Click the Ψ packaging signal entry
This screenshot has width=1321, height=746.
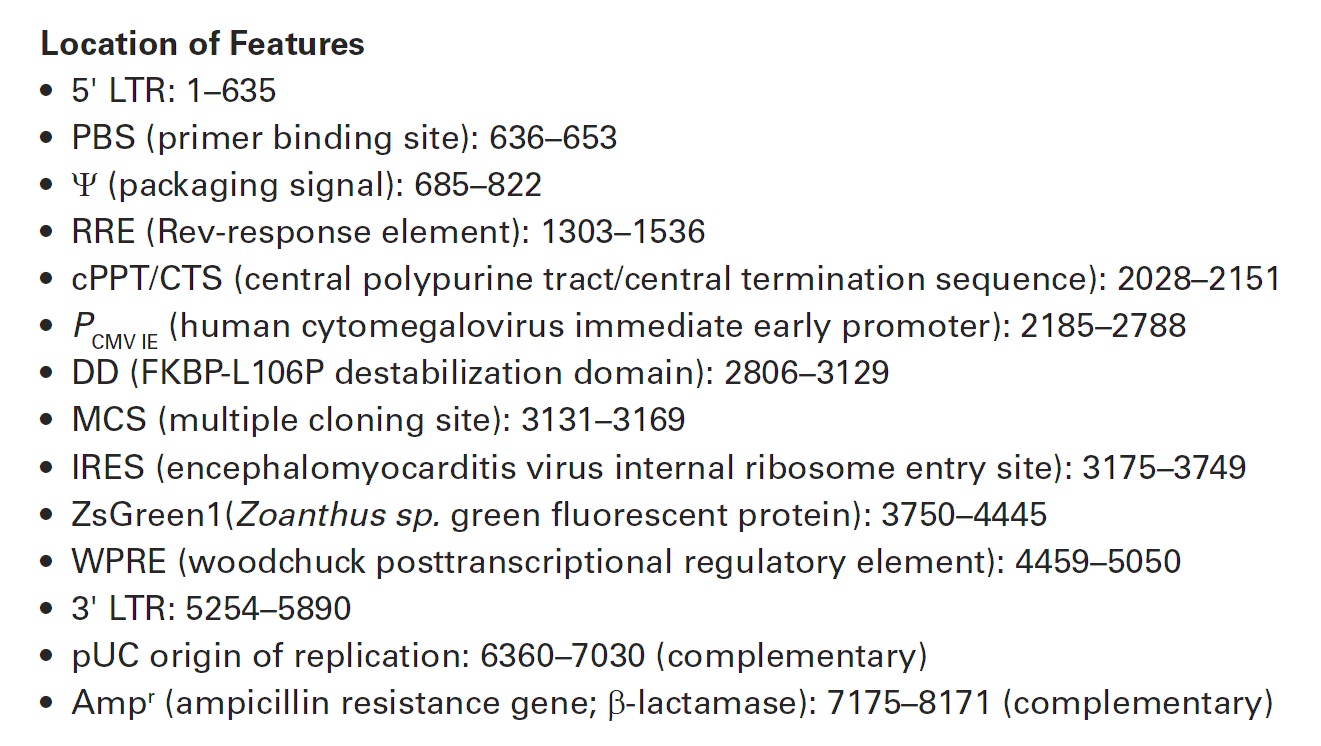pos(306,185)
